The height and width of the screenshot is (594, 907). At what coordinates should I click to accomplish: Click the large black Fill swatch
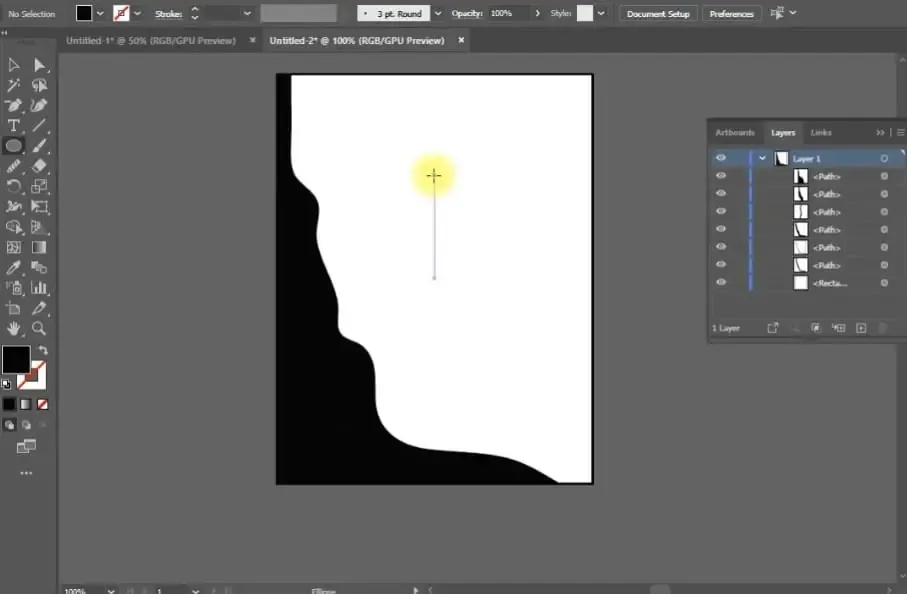point(15,359)
